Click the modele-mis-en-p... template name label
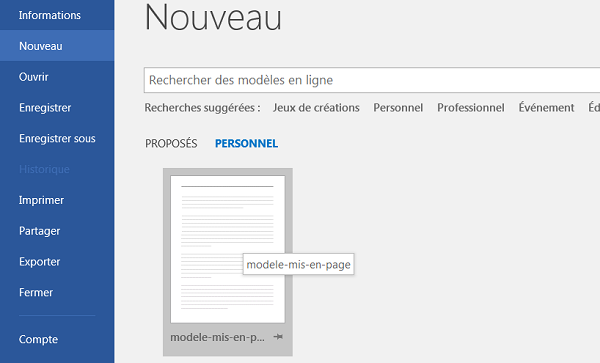This screenshot has height=363, width=600. 217,337
